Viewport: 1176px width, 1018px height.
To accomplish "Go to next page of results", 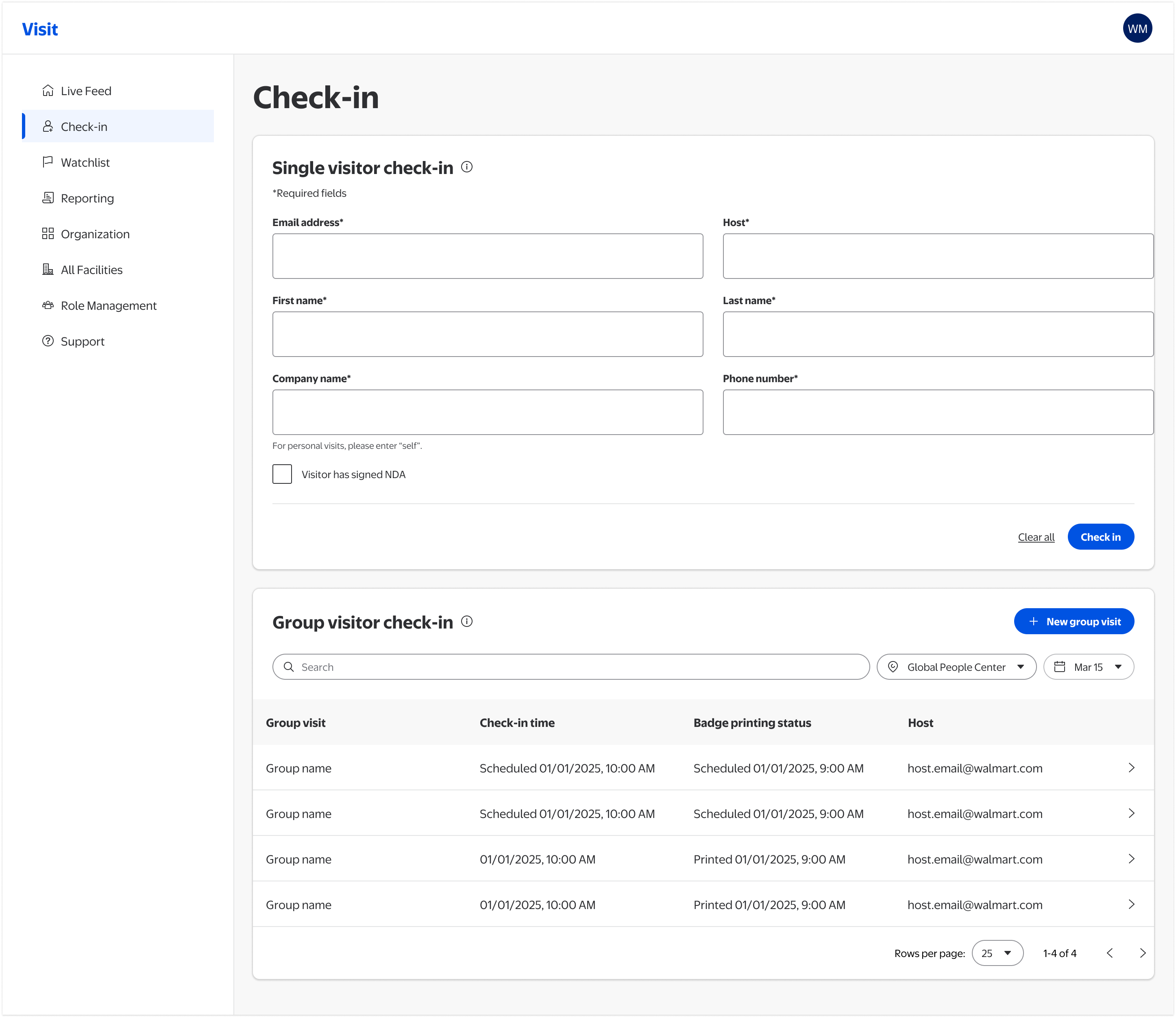I will click(x=1143, y=953).
